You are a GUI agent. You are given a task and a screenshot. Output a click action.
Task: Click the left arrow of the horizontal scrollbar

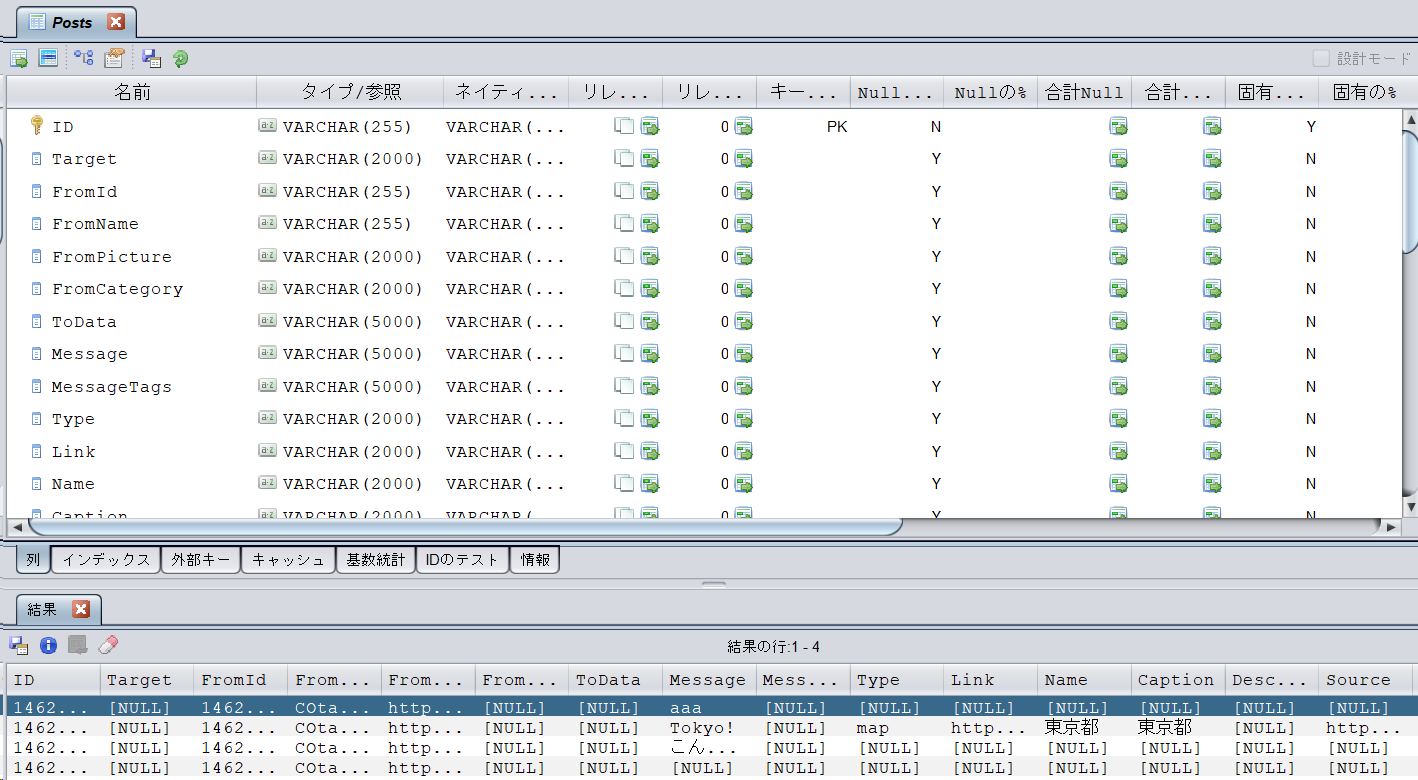pyautogui.click(x=17, y=526)
